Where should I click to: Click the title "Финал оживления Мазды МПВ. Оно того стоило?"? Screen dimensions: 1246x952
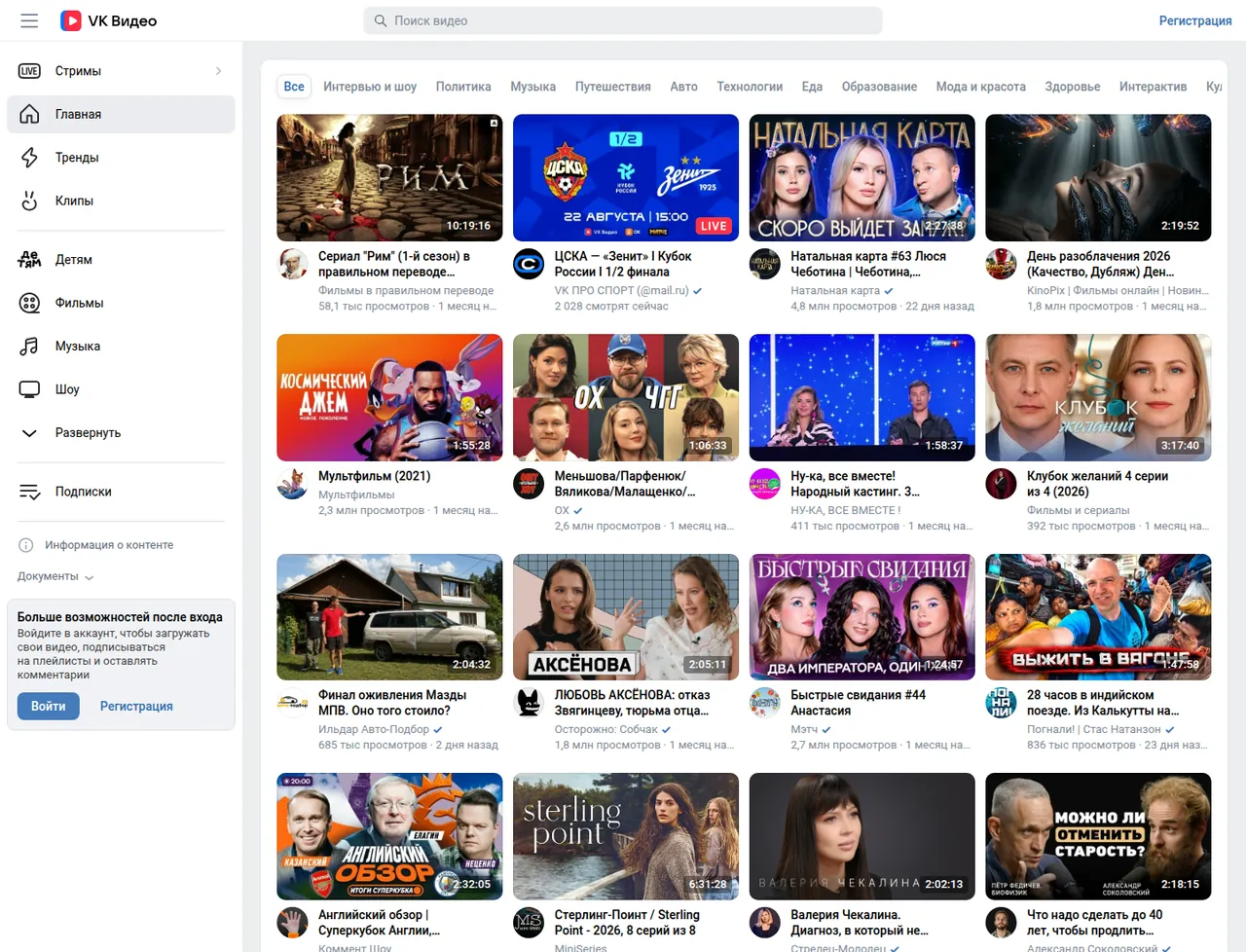tap(392, 703)
